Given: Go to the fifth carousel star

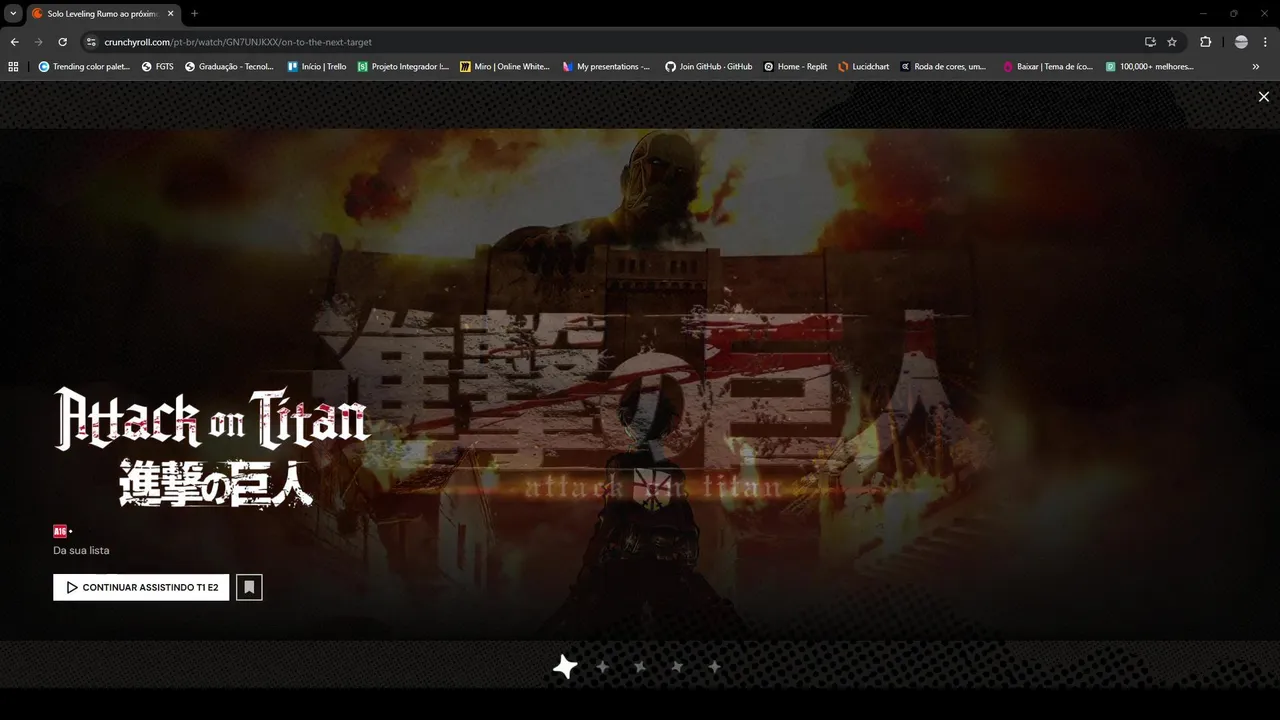Looking at the screenshot, I should coord(714,666).
